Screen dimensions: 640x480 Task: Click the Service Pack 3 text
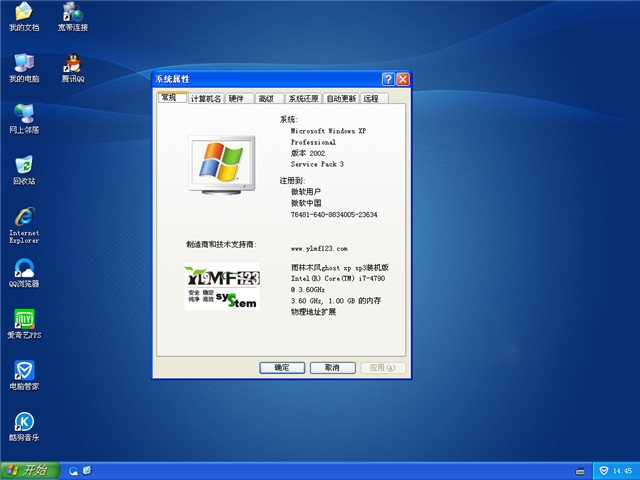tap(317, 164)
